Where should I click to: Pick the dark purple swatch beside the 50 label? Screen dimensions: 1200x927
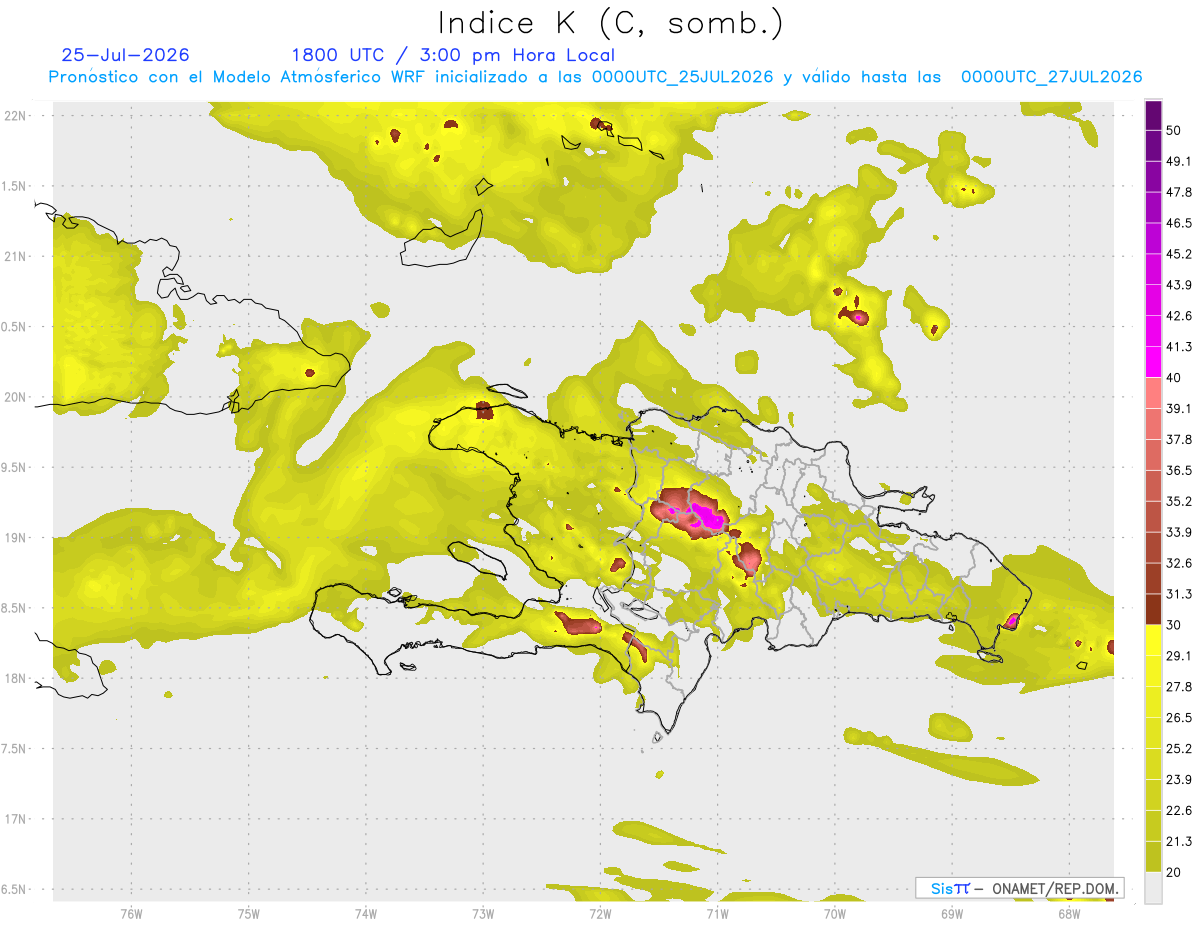(1153, 115)
